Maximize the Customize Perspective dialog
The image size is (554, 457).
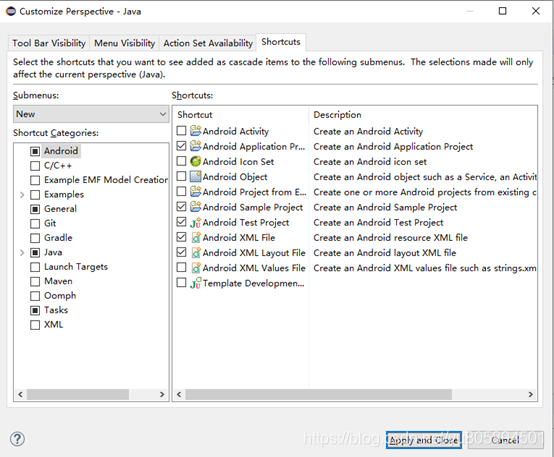click(502, 11)
